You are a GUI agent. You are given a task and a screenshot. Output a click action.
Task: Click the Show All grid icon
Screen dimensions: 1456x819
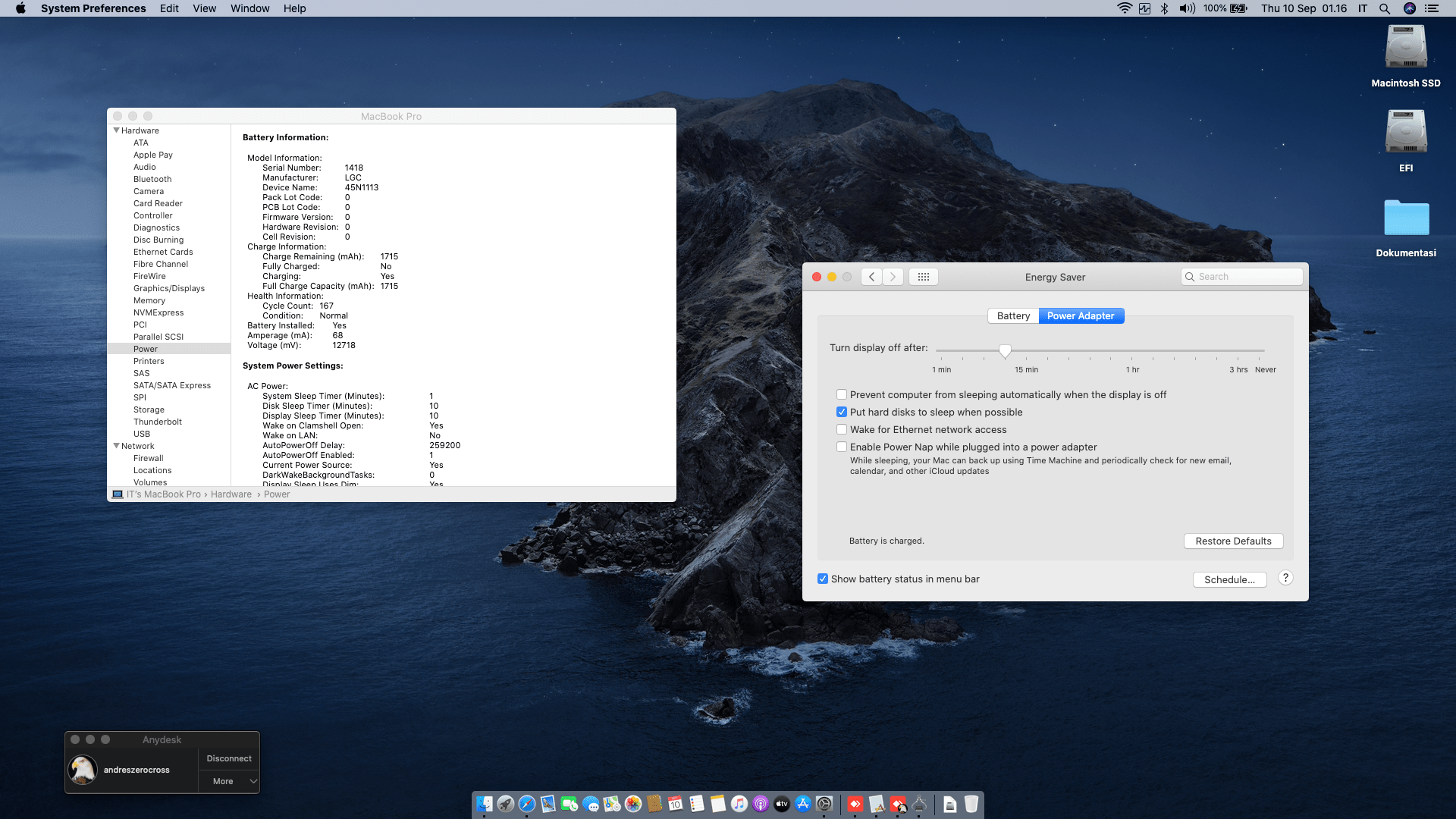point(923,277)
